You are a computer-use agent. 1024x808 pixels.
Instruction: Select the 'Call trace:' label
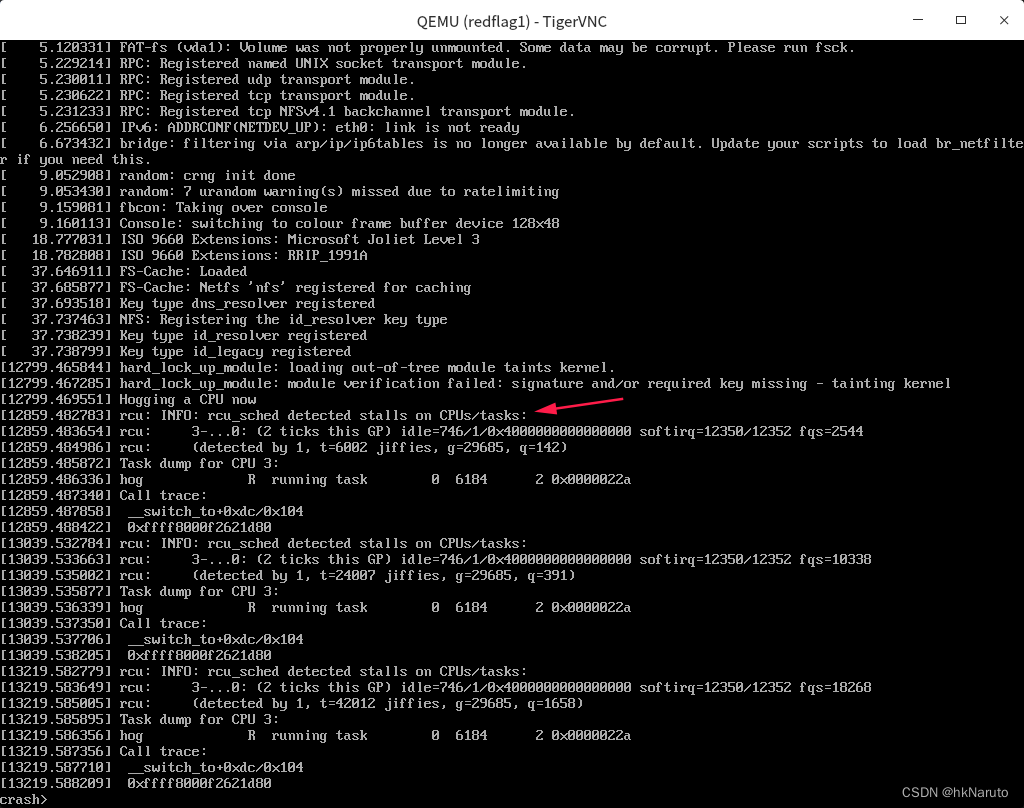(x=160, y=495)
